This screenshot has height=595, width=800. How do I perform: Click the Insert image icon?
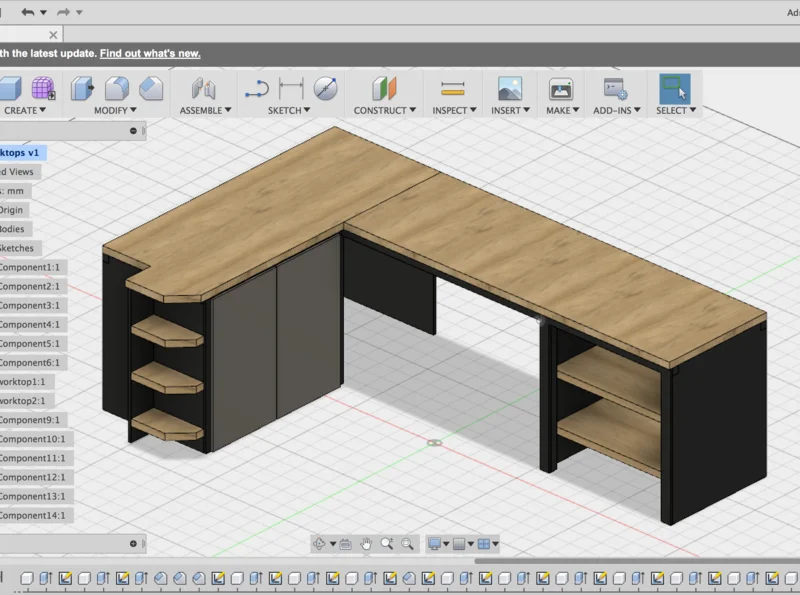pyautogui.click(x=510, y=88)
